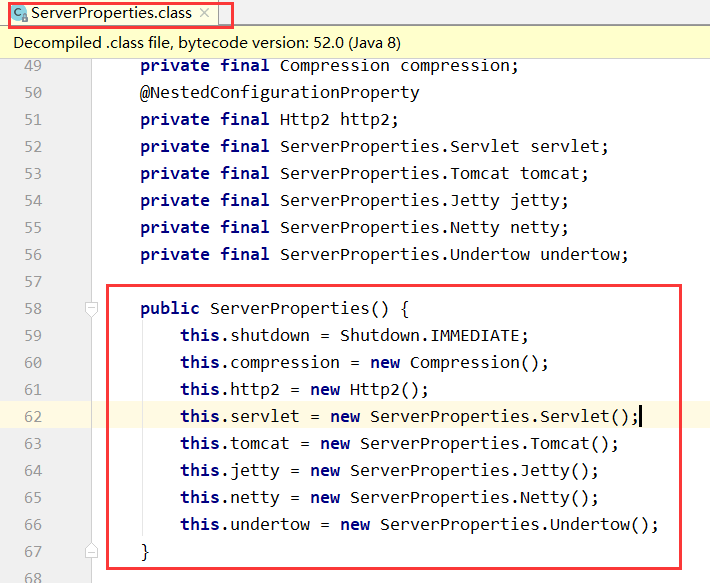Image resolution: width=710 pixels, height=583 pixels.
Task: Click 'ServerProperties.Netty netty;' declaration on line 55
Action: [424, 228]
